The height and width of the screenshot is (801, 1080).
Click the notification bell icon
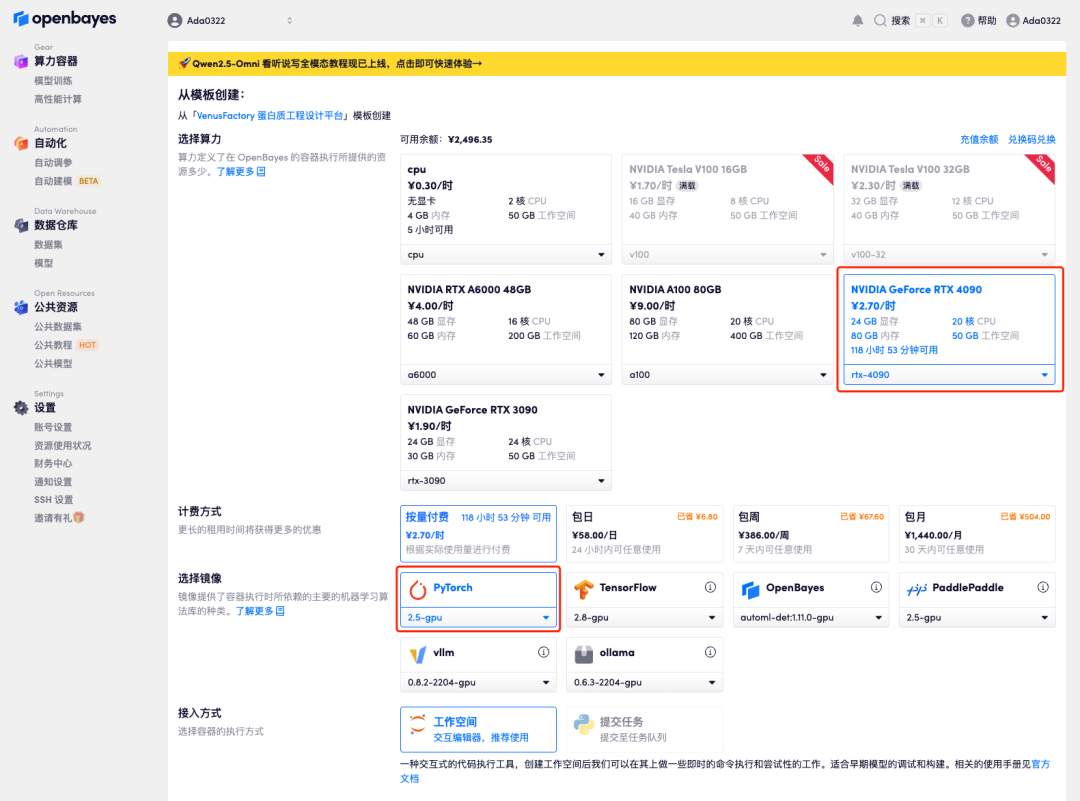pos(857,20)
